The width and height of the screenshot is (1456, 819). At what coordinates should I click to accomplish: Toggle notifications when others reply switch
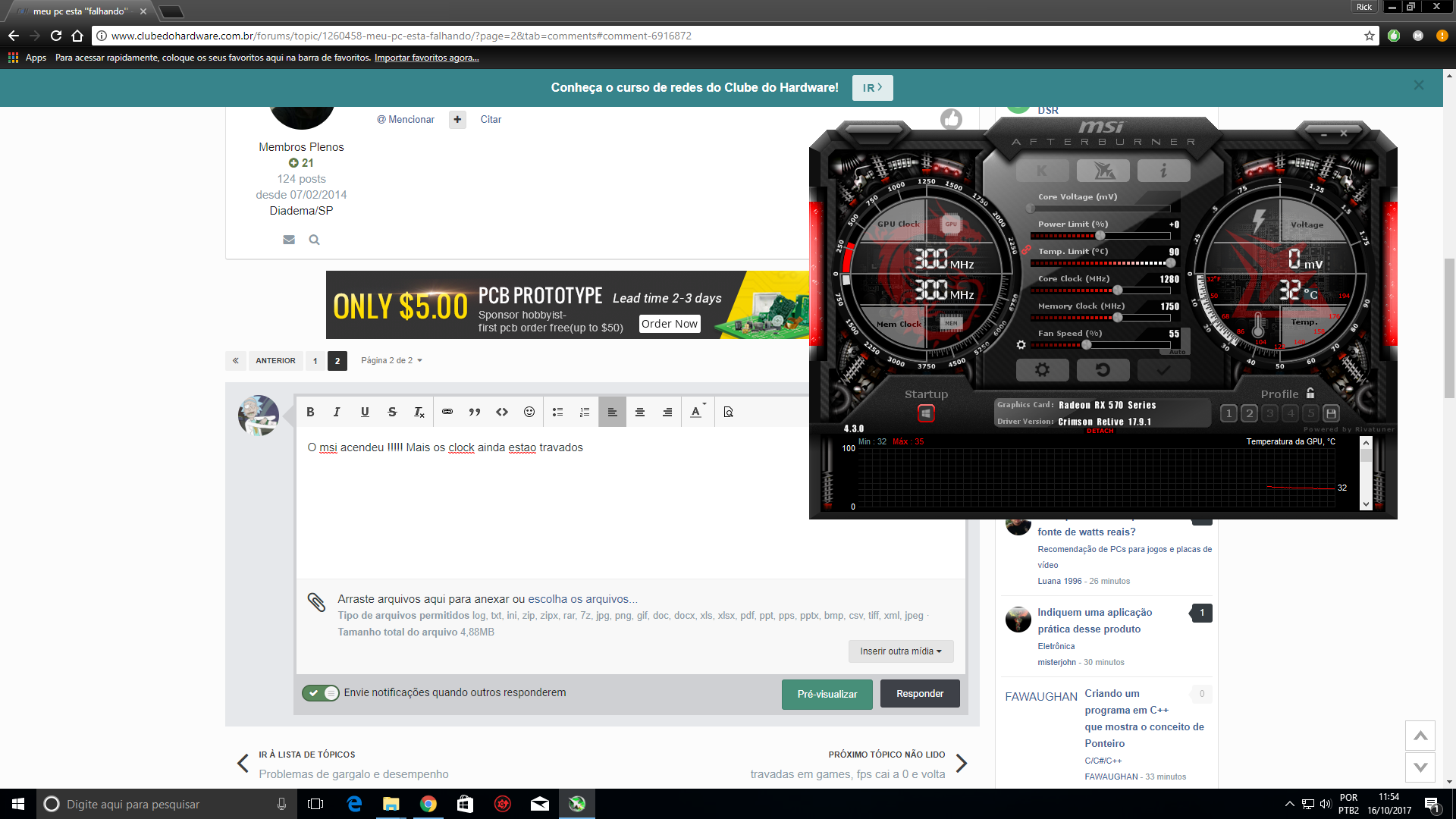321,693
